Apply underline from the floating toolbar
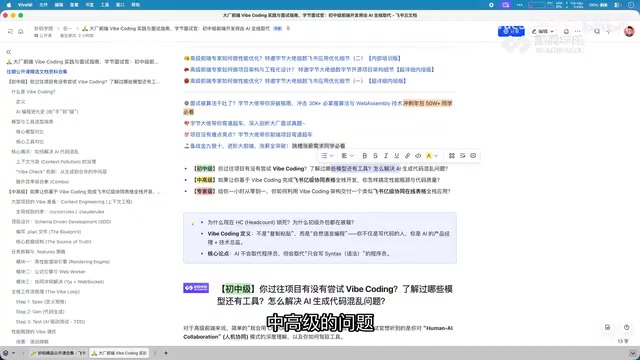Viewport: 640px width, 360px height. tap(396, 156)
